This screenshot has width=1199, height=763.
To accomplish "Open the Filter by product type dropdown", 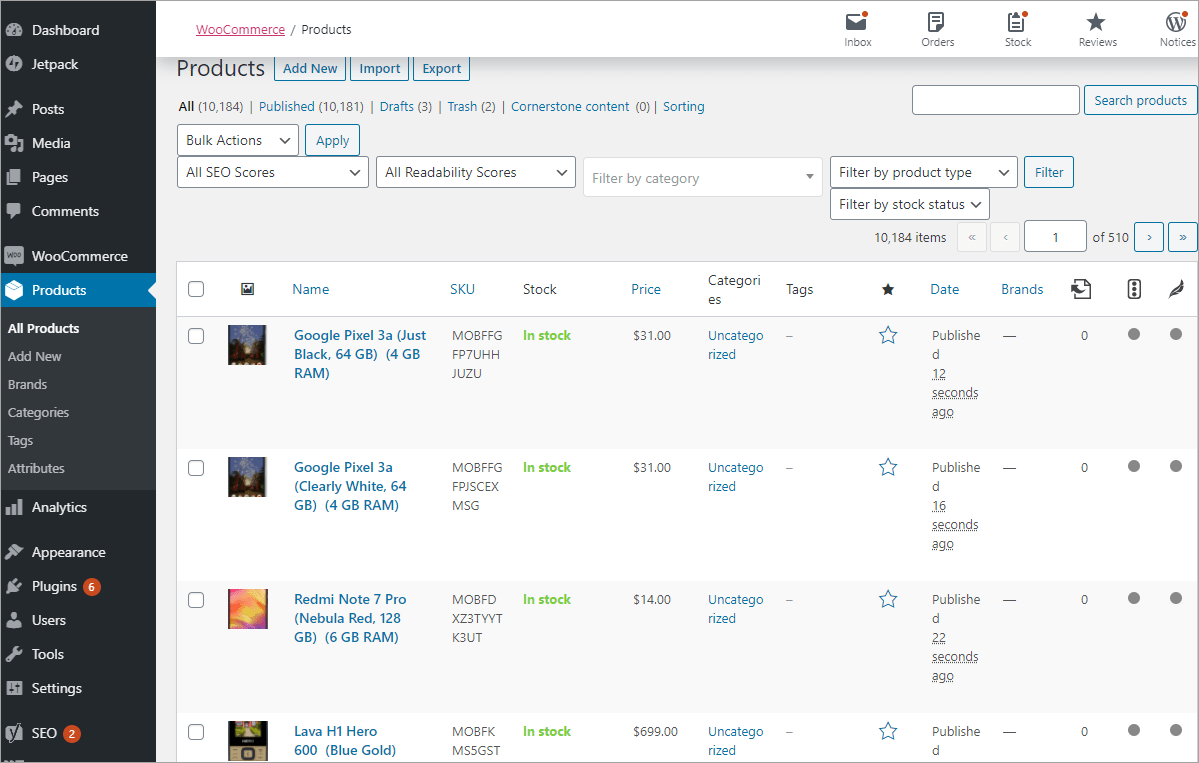I will point(924,172).
